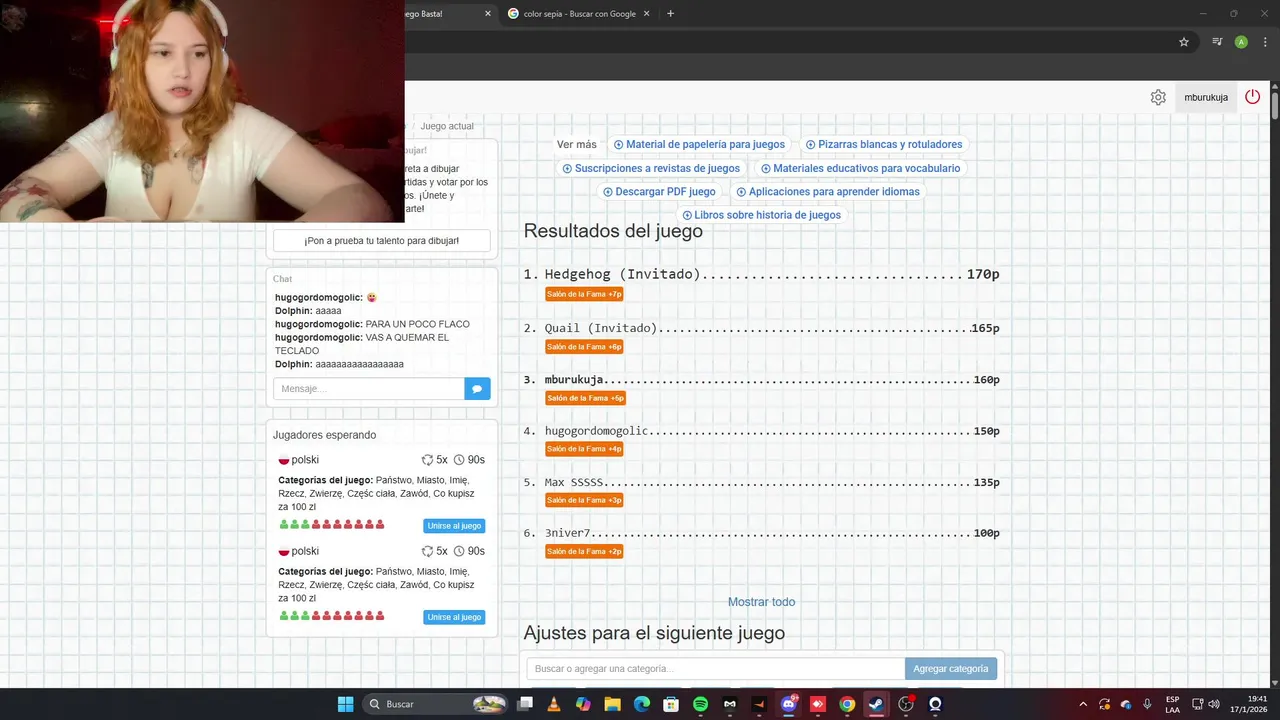Open Google Chrome taskbar icon

point(847,704)
